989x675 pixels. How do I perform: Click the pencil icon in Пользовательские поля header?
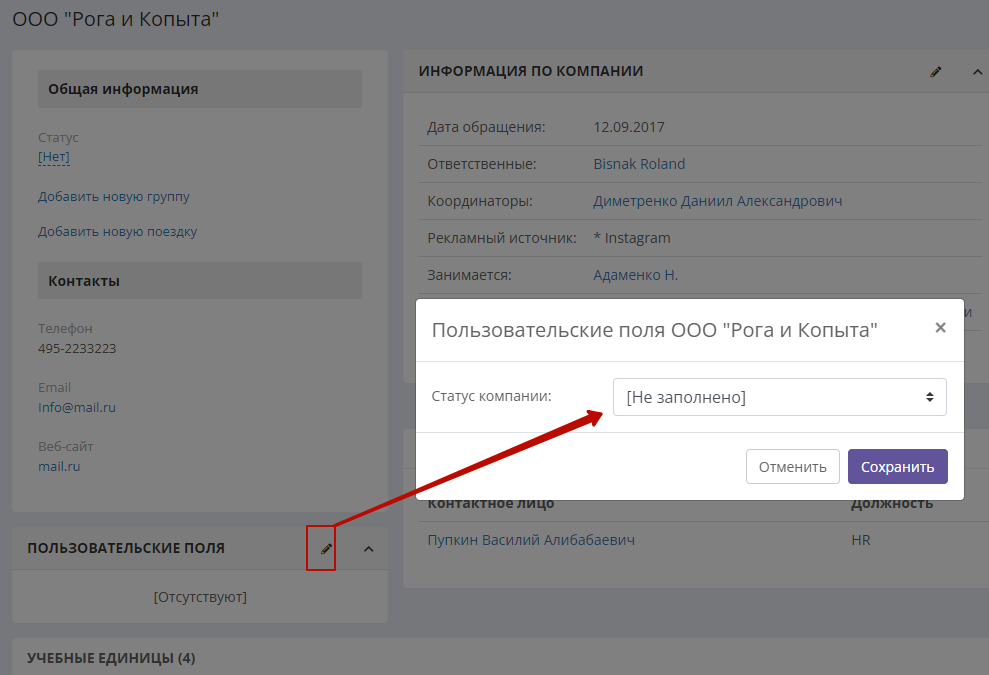(325, 549)
